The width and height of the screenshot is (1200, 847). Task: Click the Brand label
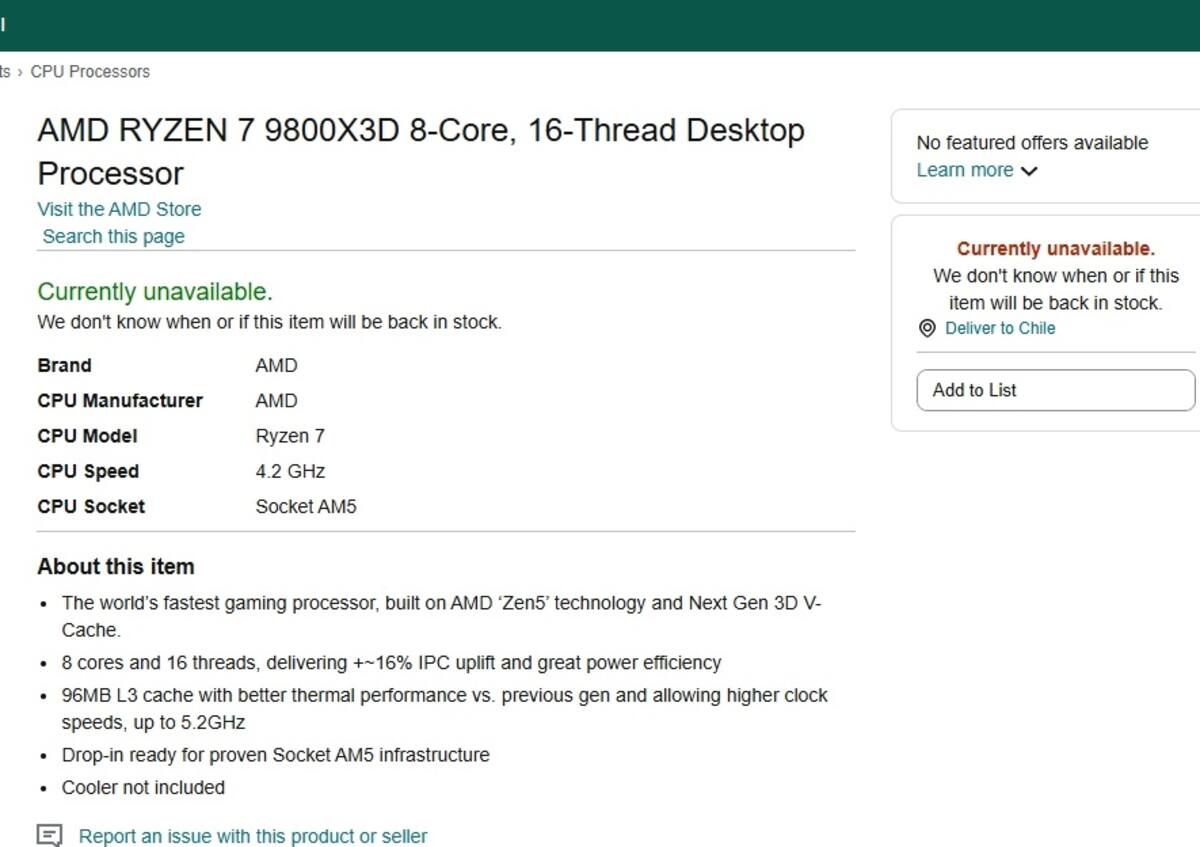pos(64,366)
